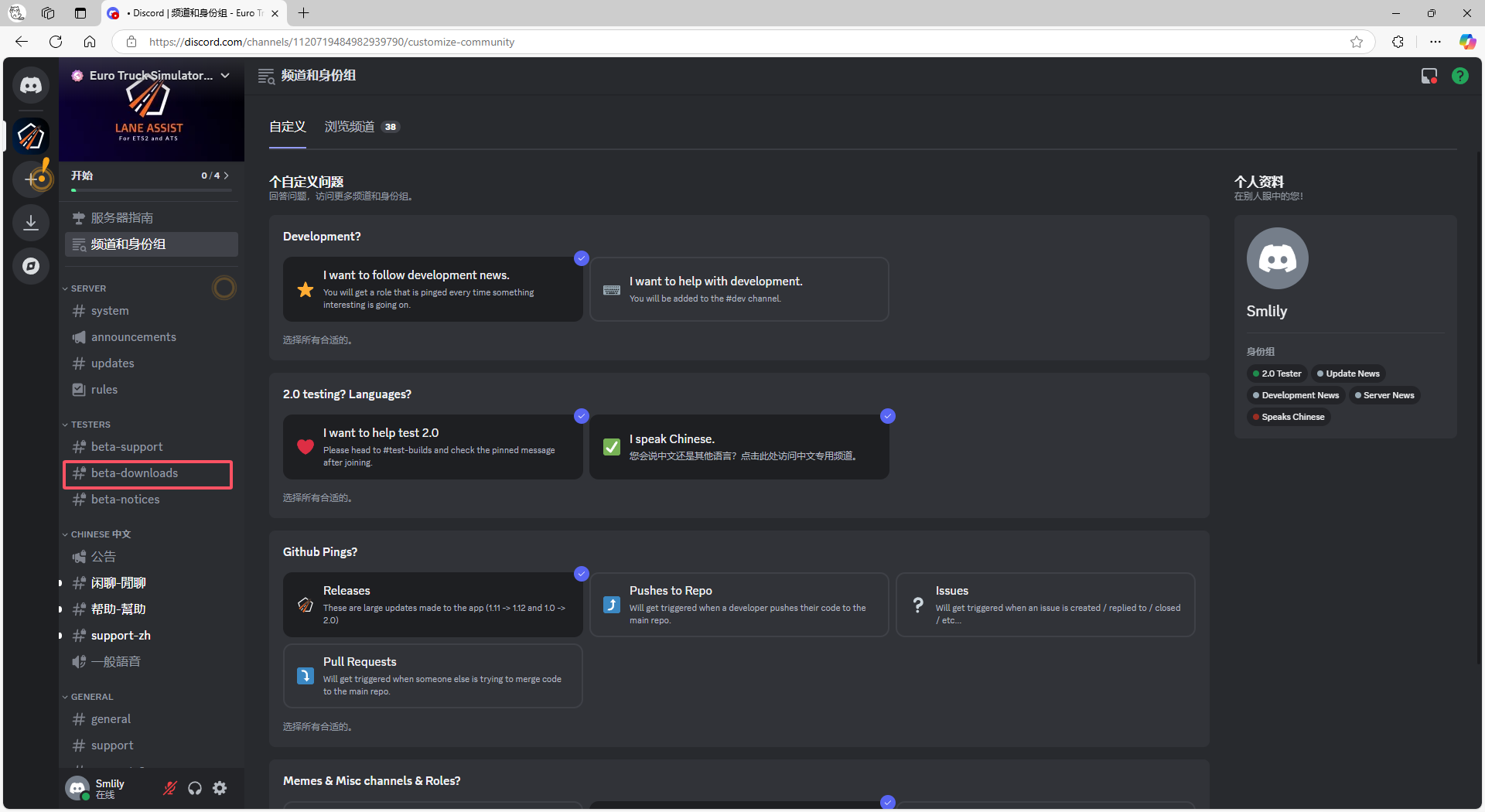Image resolution: width=1485 pixels, height=812 pixels.
Task: Click the add a server icon
Action: tap(31, 179)
